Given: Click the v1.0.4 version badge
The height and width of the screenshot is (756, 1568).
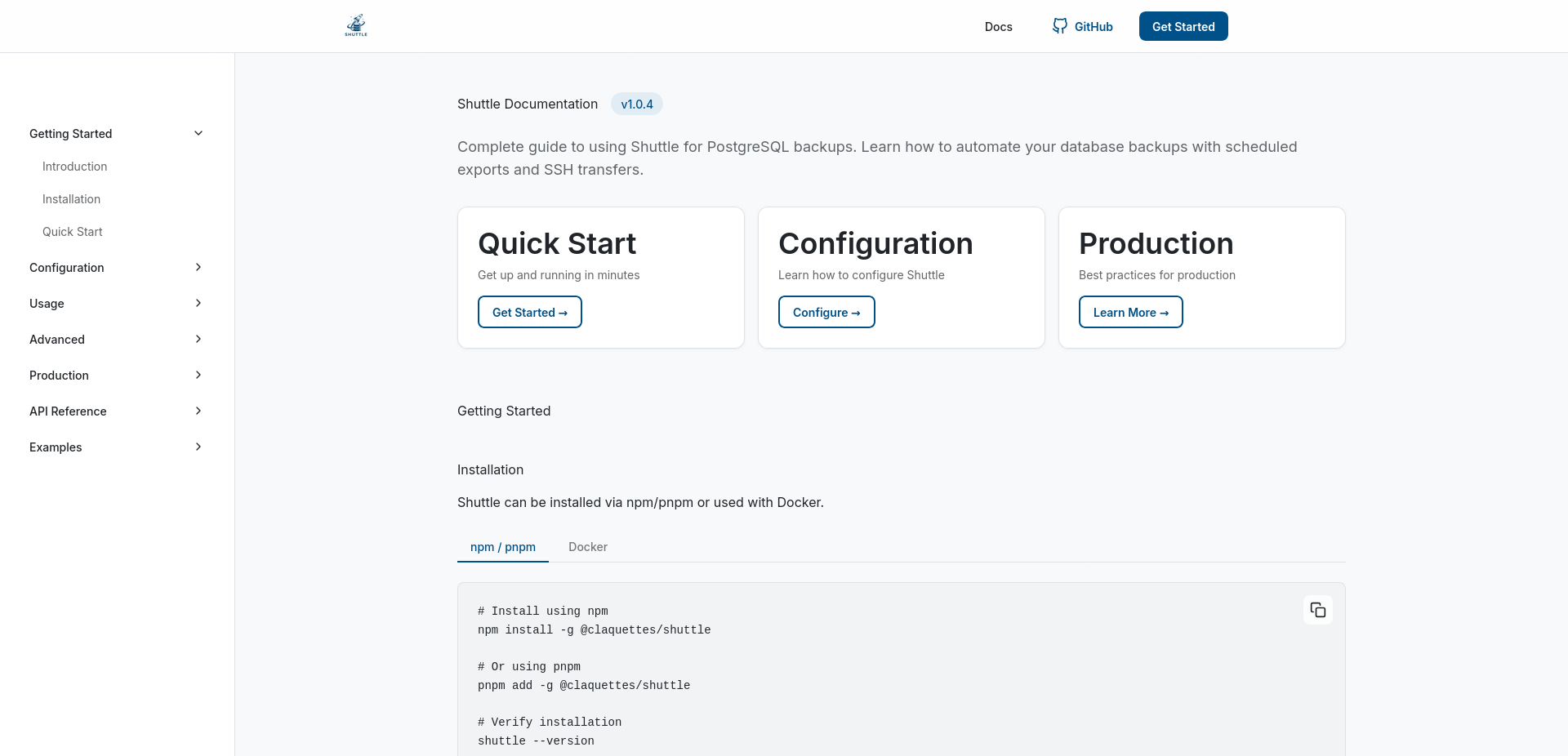Looking at the screenshot, I should pyautogui.click(x=636, y=104).
